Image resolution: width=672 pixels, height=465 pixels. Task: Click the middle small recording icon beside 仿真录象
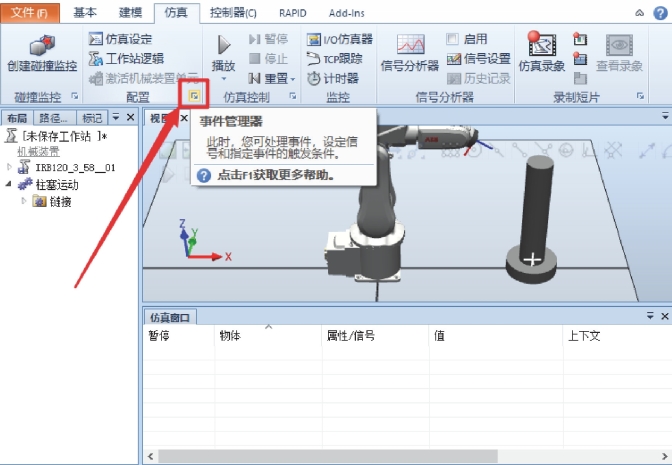click(579, 58)
